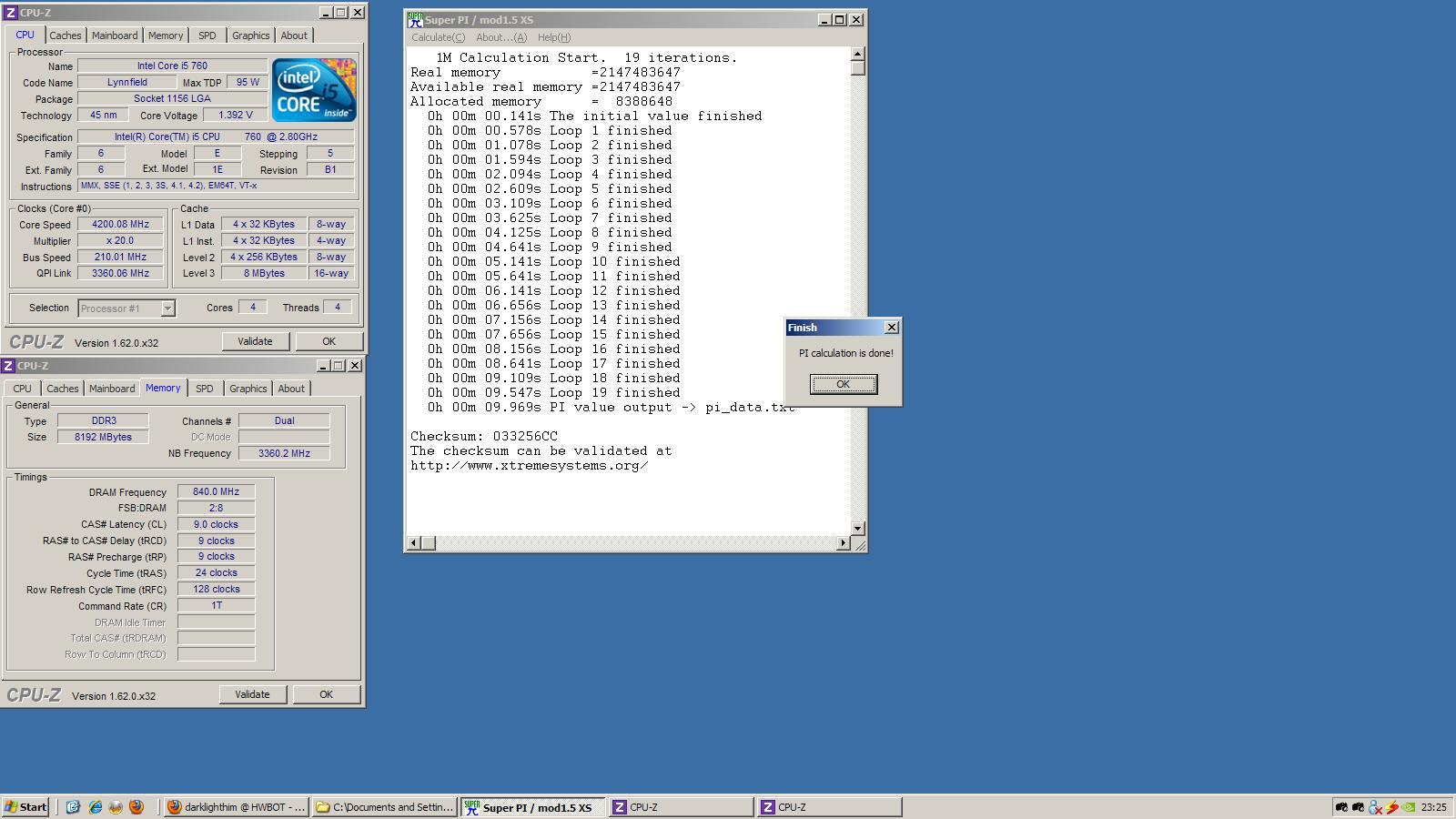Open Mainboard tab in the memory timings CPU-Z window

pyautogui.click(x=112, y=389)
